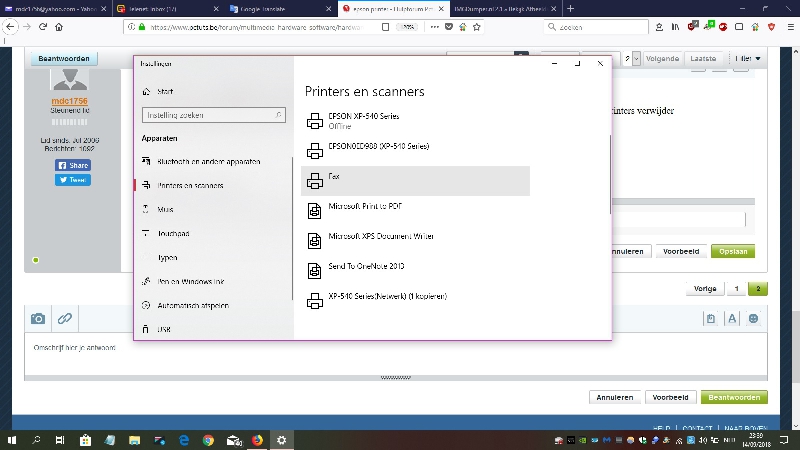The image size is (800, 450).
Task: Go to Start (home) in Settings sidebar
Action: (213, 92)
